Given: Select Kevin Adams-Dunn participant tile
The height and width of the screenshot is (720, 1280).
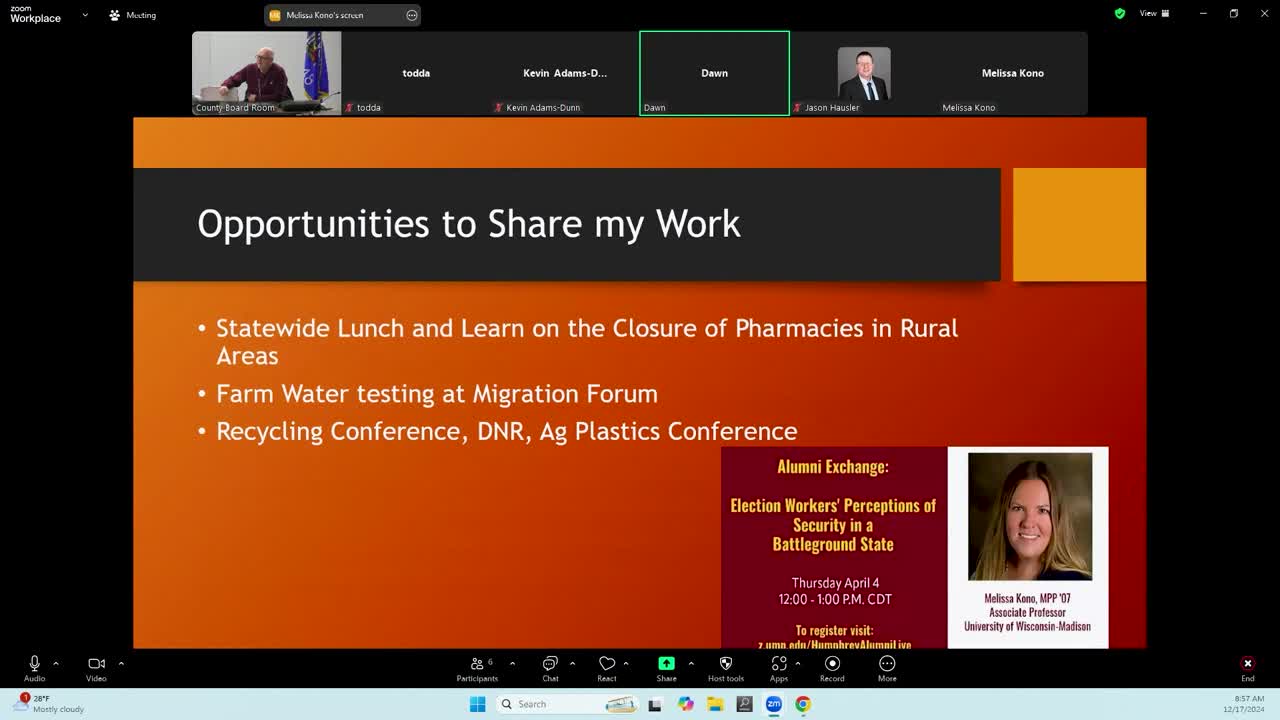Looking at the screenshot, I should coord(565,73).
